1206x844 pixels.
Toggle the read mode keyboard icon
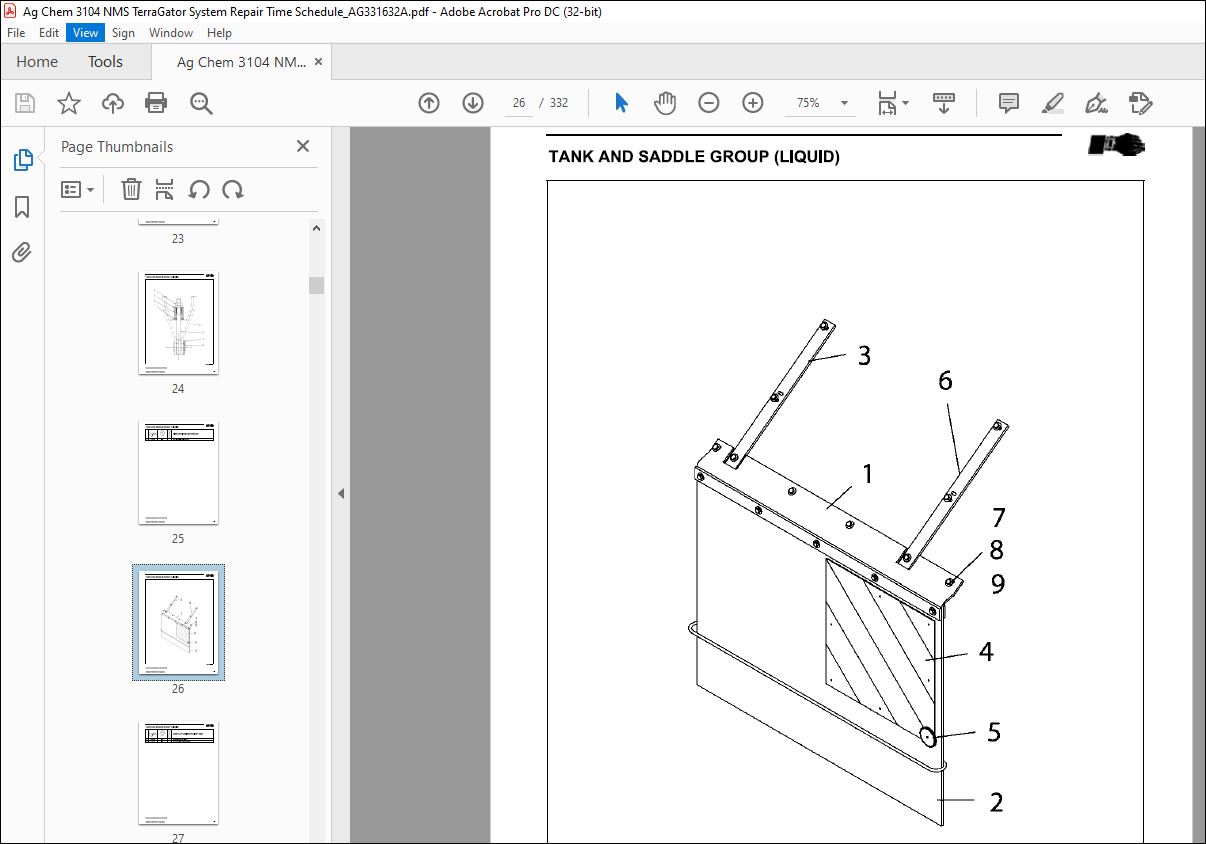[x=944, y=103]
